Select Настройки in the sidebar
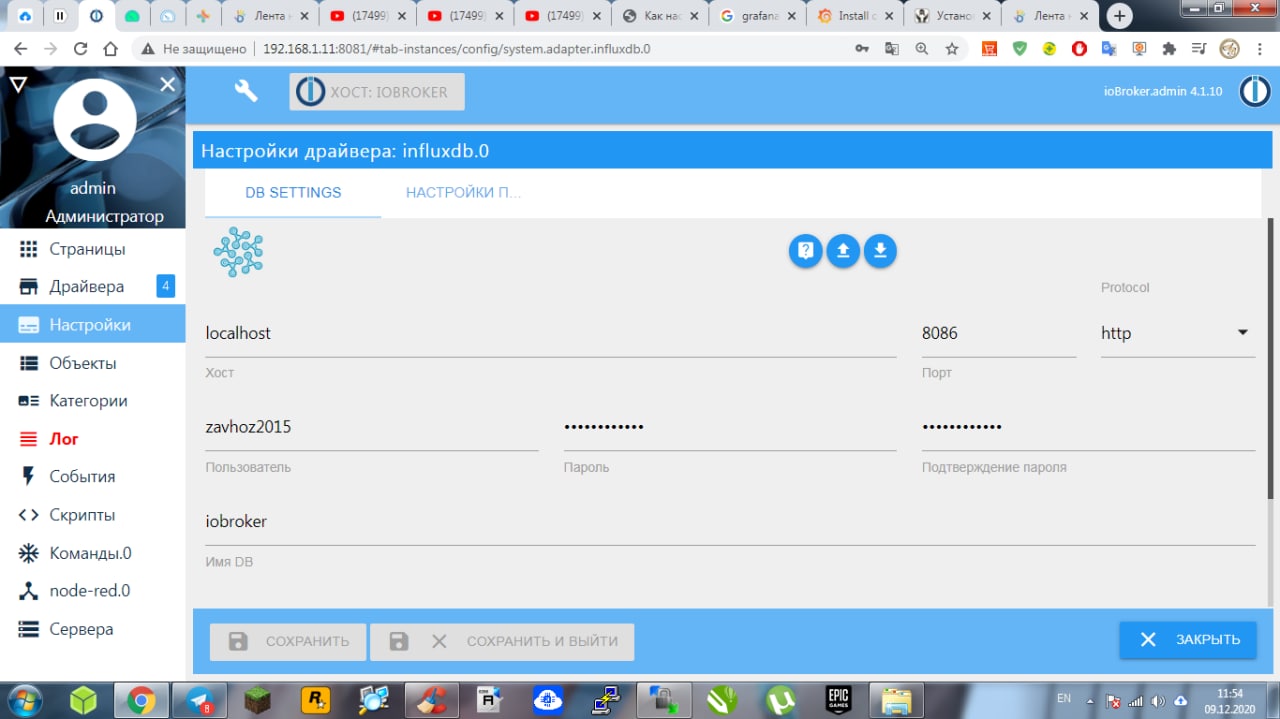This screenshot has width=1280, height=719. click(93, 325)
